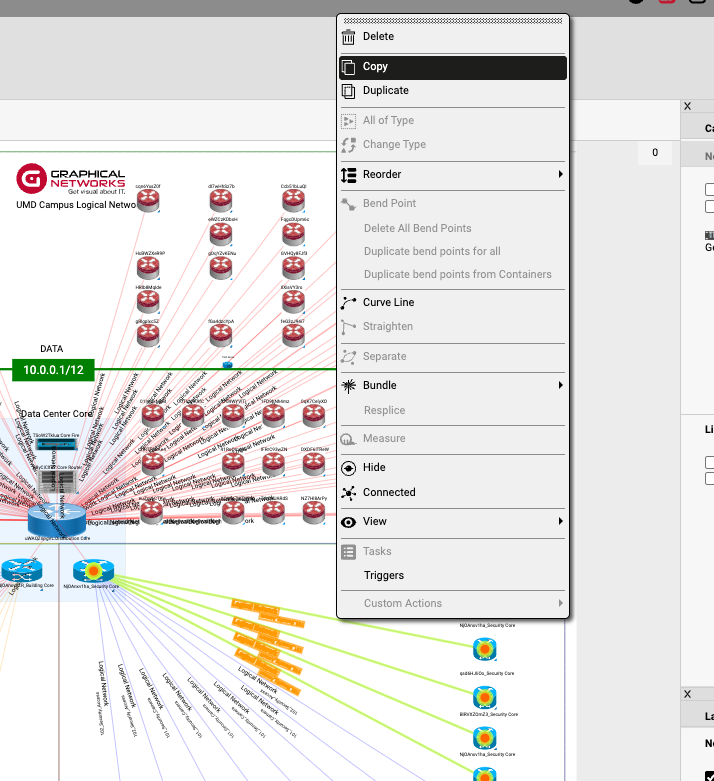
Task: Enable the first checkbox under the Li section
Action: [x=710, y=462]
